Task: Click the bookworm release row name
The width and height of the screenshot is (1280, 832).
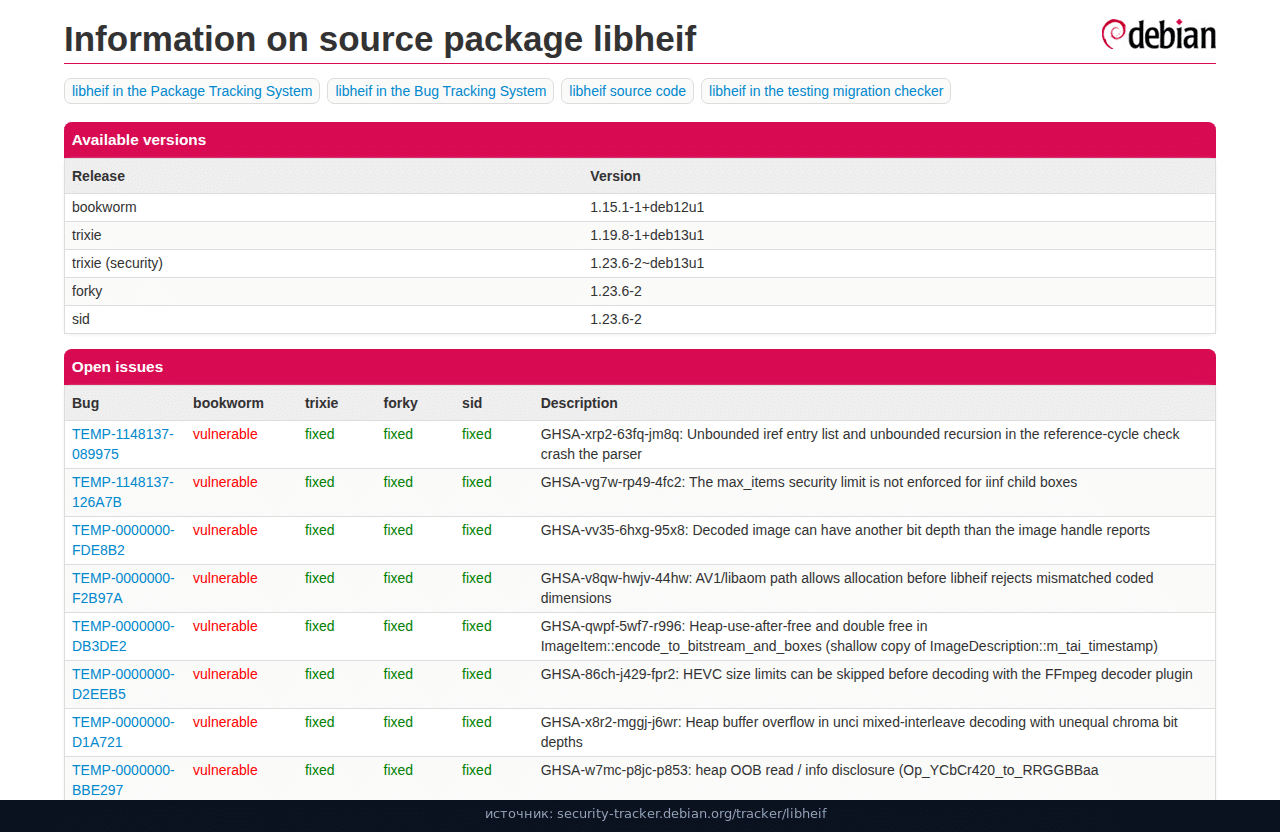Action: [104, 207]
